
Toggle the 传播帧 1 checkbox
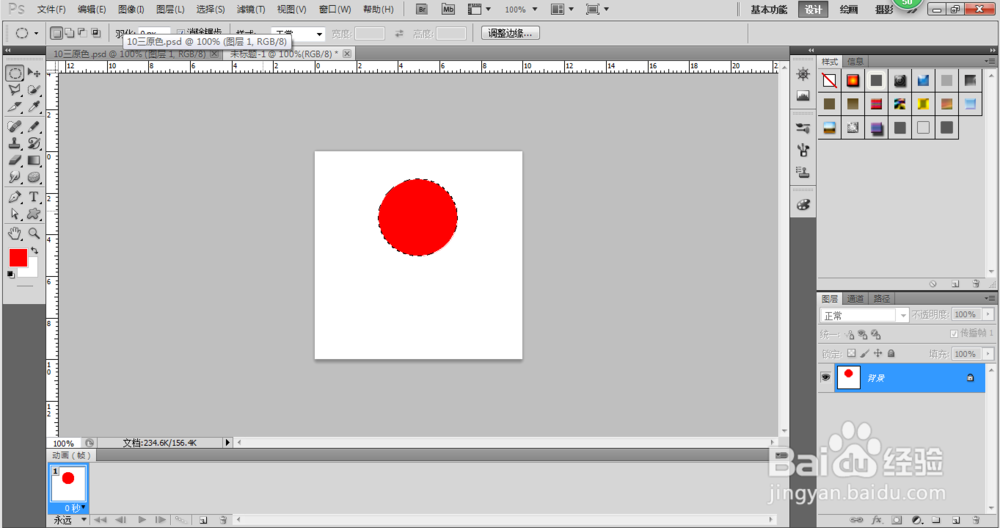tap(954, 334)
